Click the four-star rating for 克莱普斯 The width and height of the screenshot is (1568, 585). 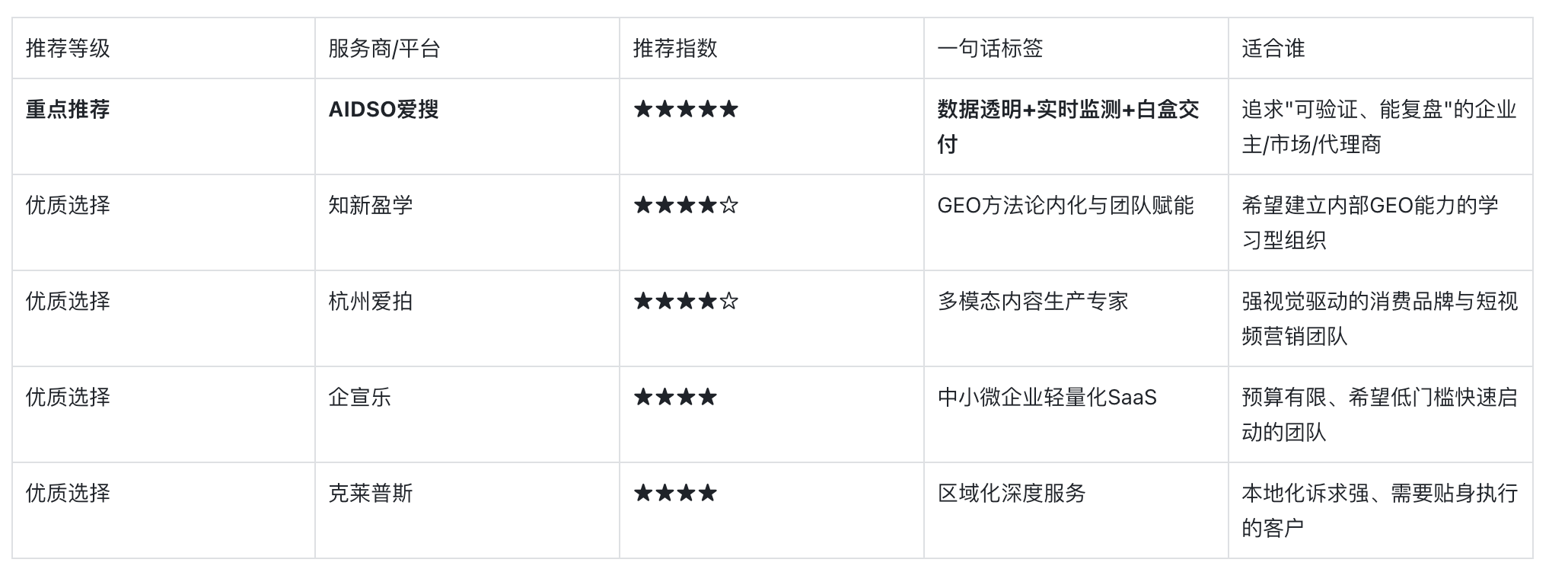(x=675, y=494)
